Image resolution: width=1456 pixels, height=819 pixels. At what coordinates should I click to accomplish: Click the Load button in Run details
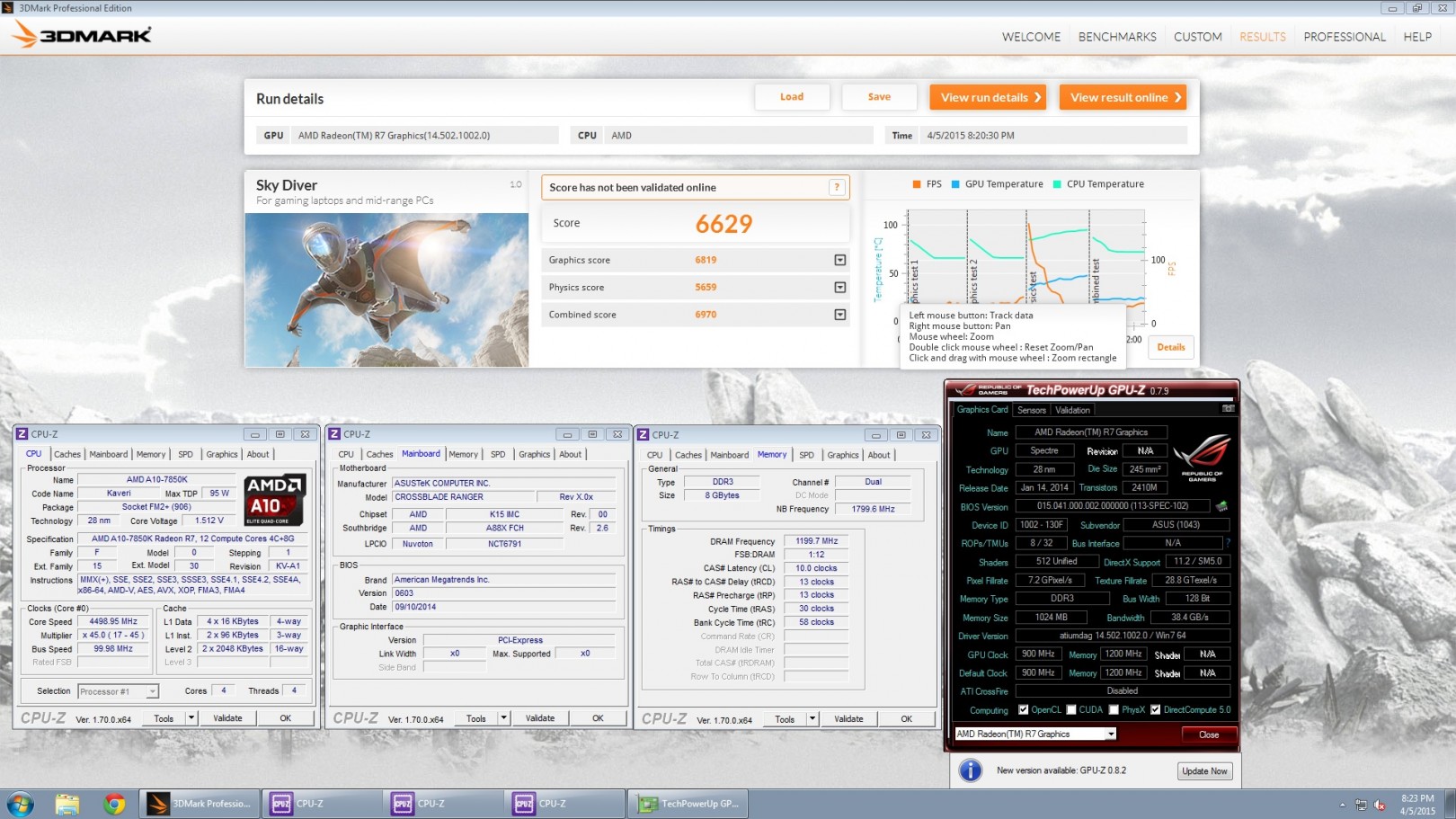792,97
